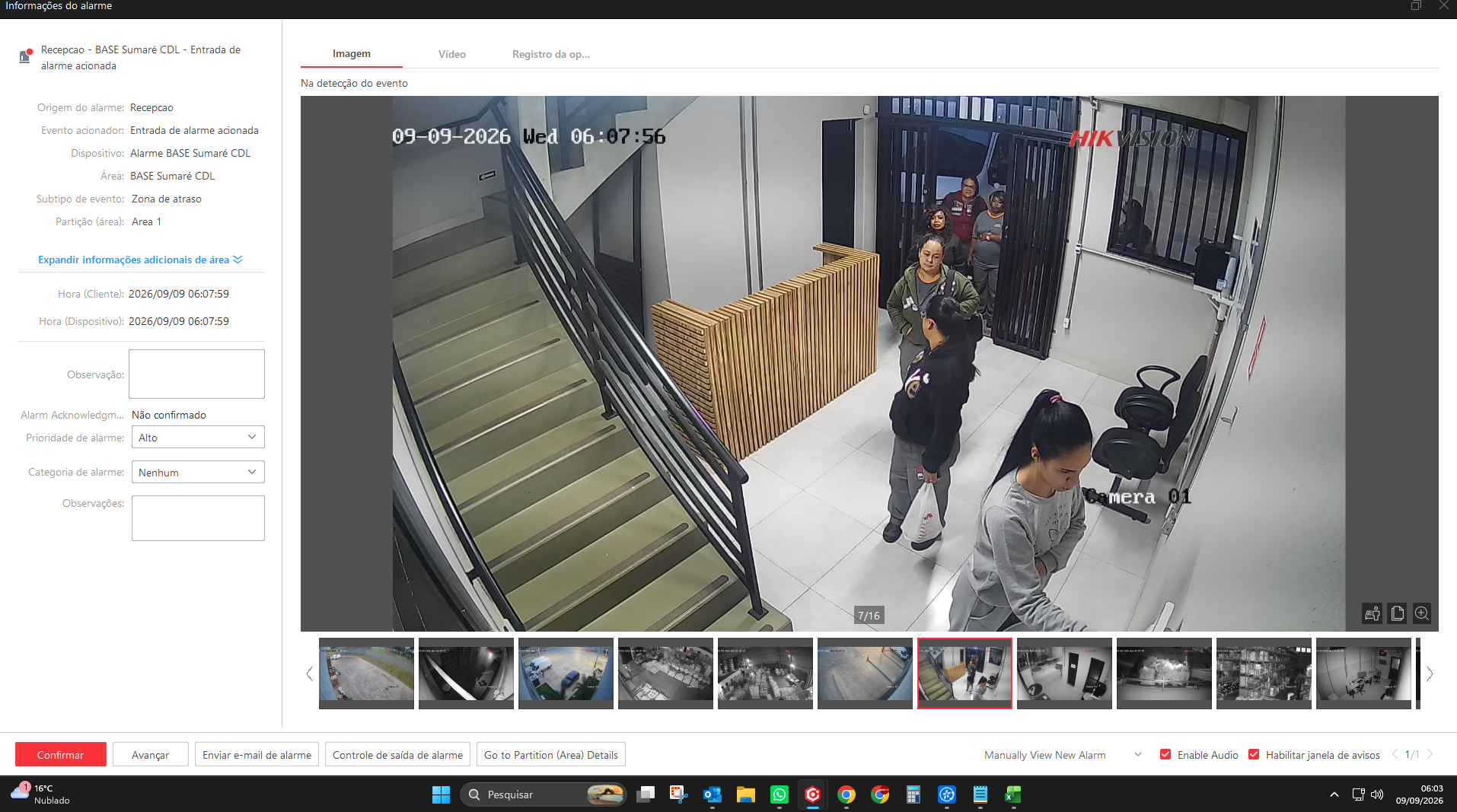
Task: Click the red Confirmar button
Action: pos(61,755)
